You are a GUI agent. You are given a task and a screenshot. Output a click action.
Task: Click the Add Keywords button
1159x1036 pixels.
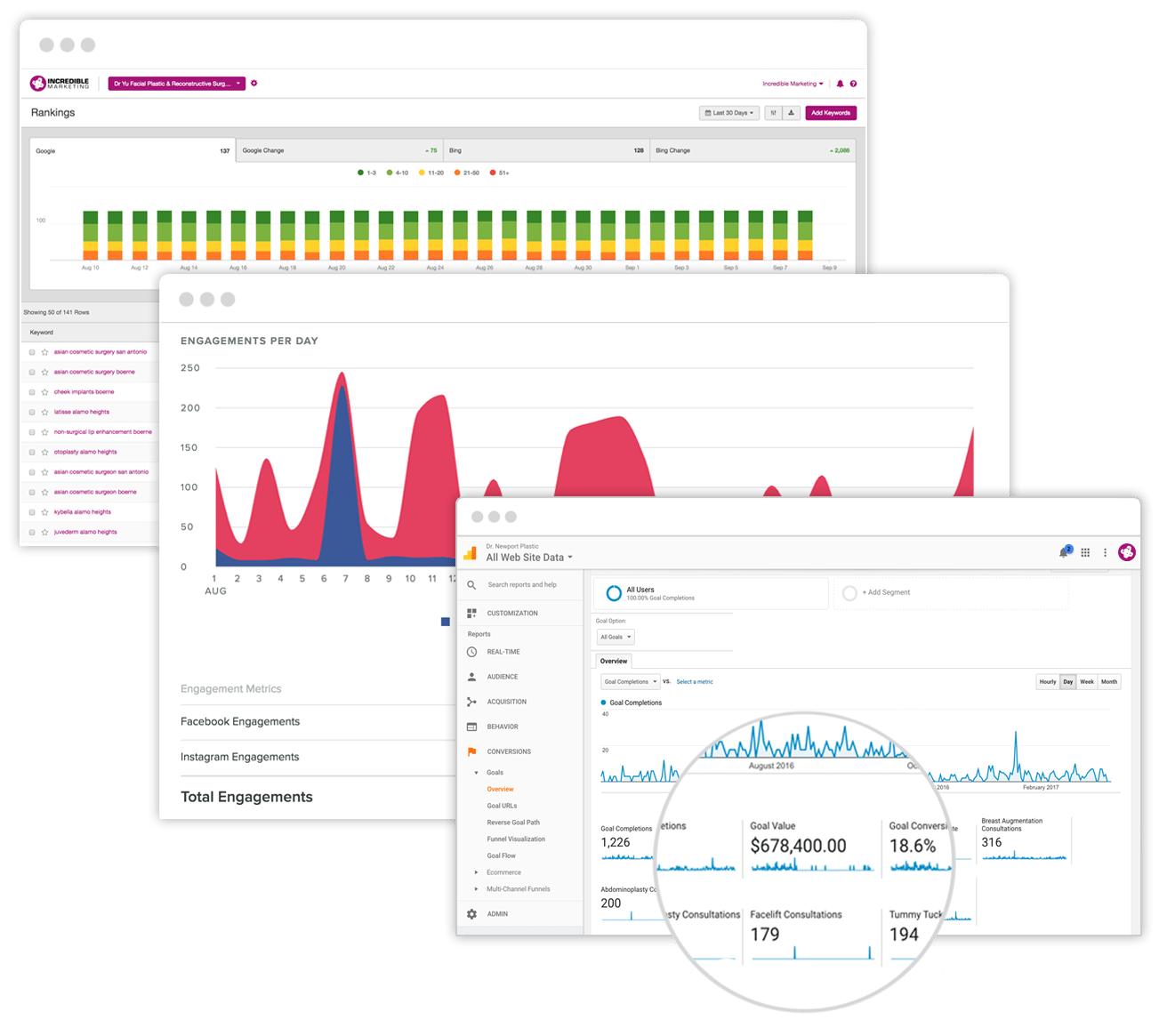tap(831, 113)
